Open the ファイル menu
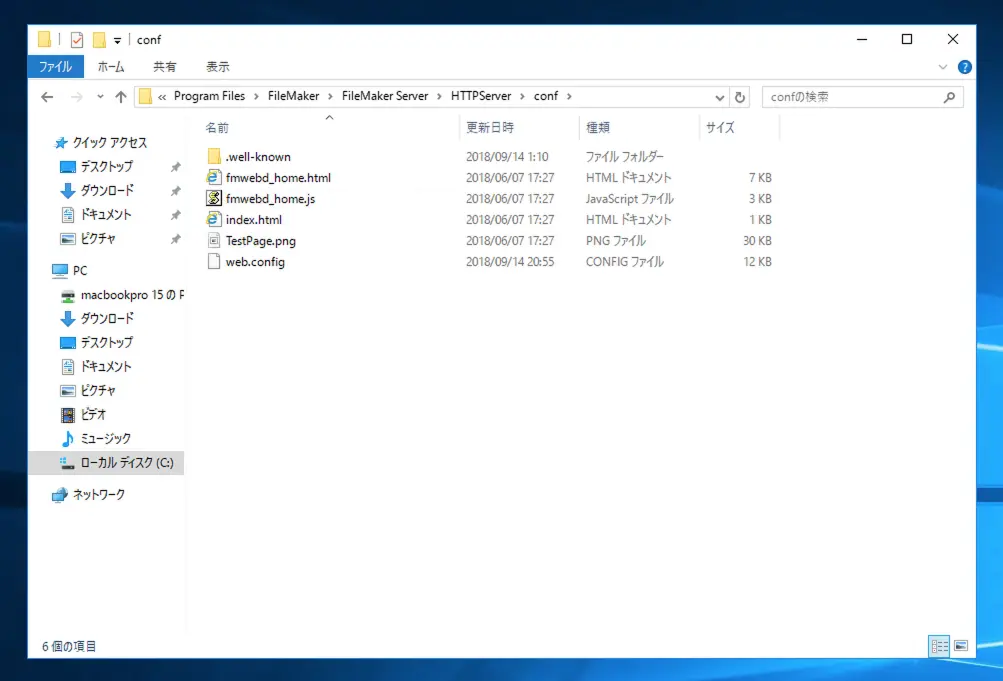This screenshot has height=681, width=1003. click(x=54, y=66)
